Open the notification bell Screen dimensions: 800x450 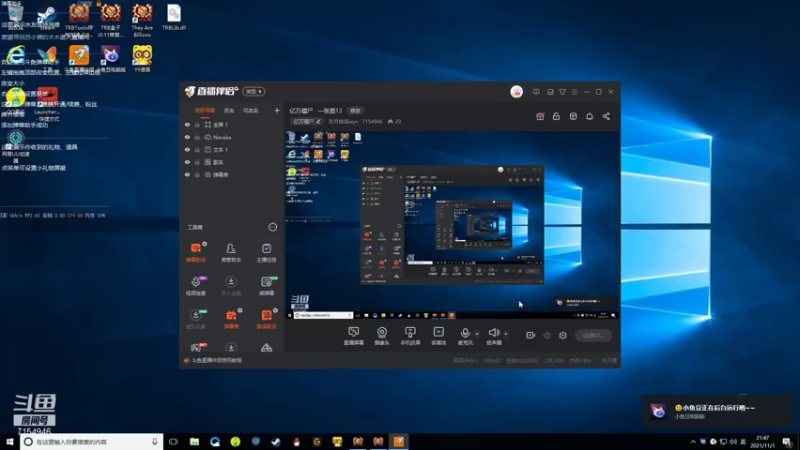click(x=589, y=116)
